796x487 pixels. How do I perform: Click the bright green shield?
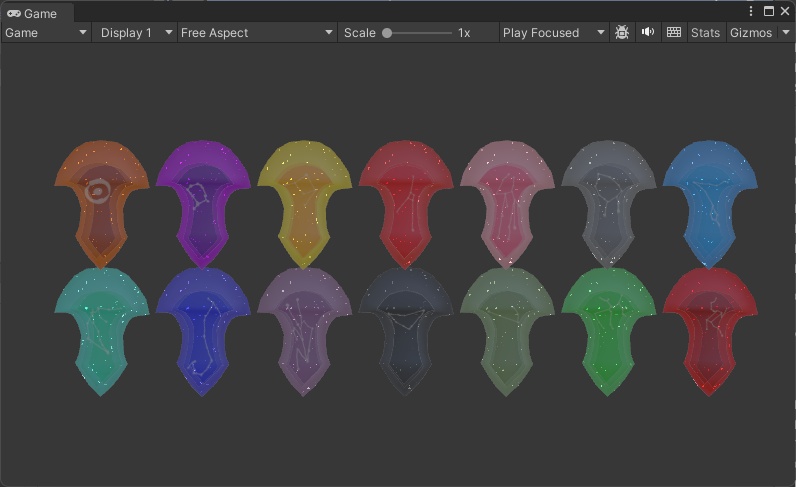point(609,332)
